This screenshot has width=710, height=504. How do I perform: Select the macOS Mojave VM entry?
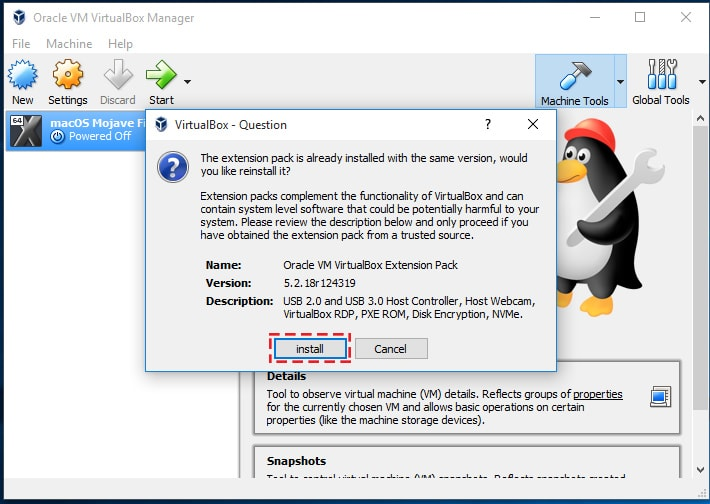tap(76, 130)
